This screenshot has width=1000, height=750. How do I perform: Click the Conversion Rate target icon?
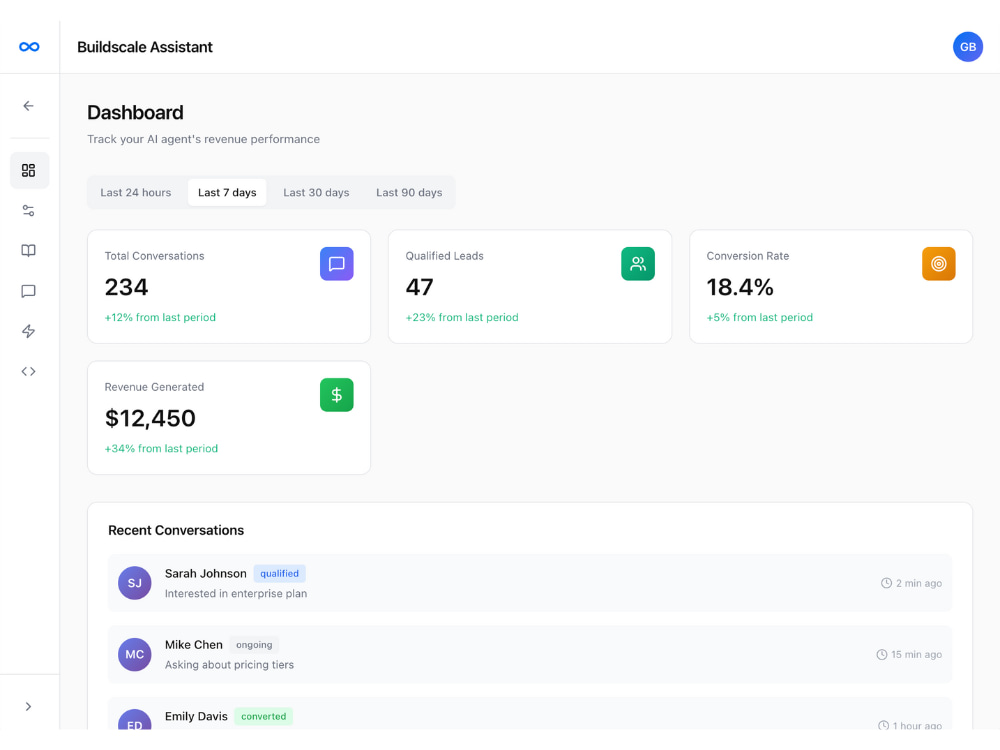939,263
